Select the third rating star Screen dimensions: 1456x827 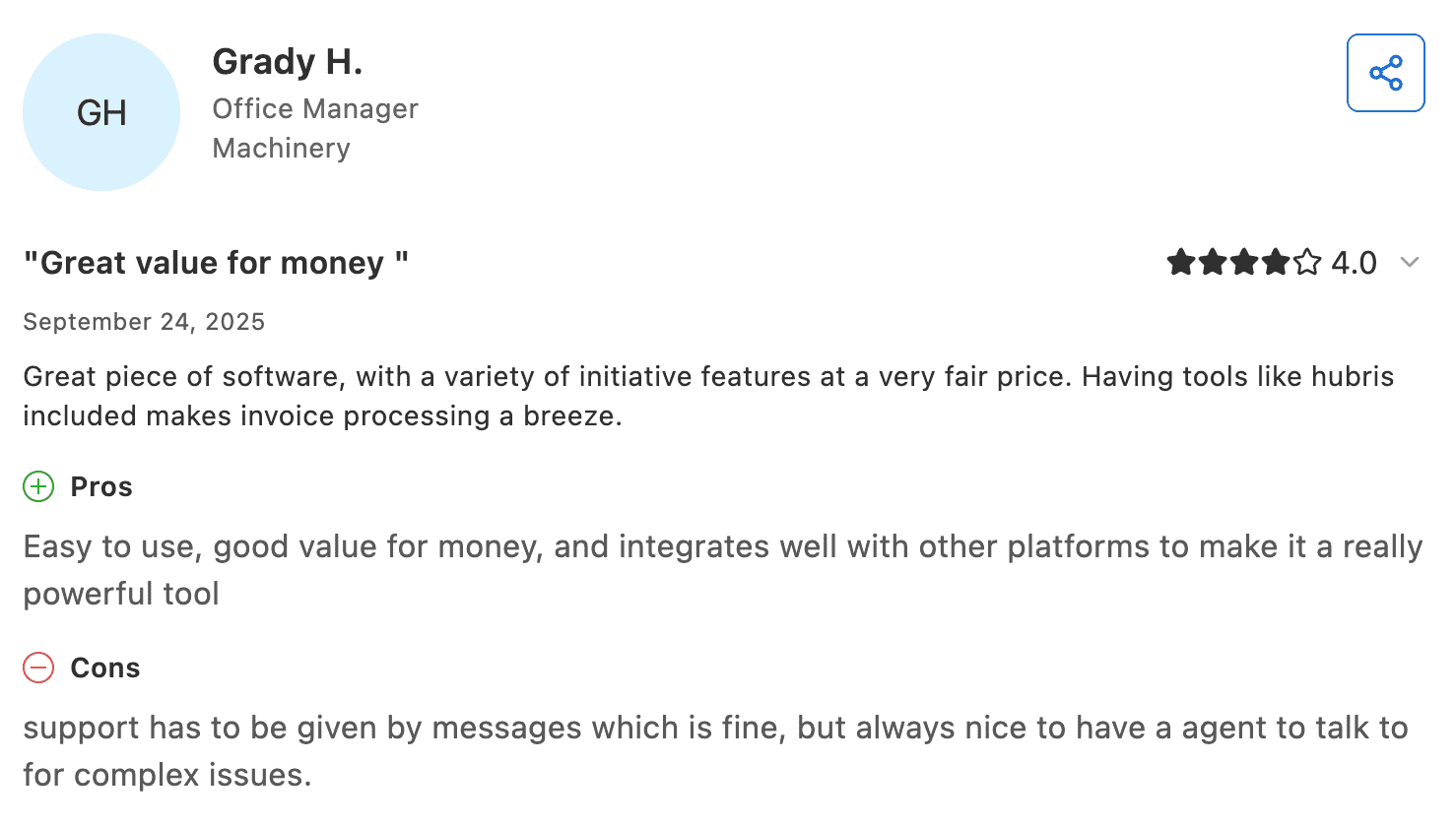click(x=1244, y=263)
